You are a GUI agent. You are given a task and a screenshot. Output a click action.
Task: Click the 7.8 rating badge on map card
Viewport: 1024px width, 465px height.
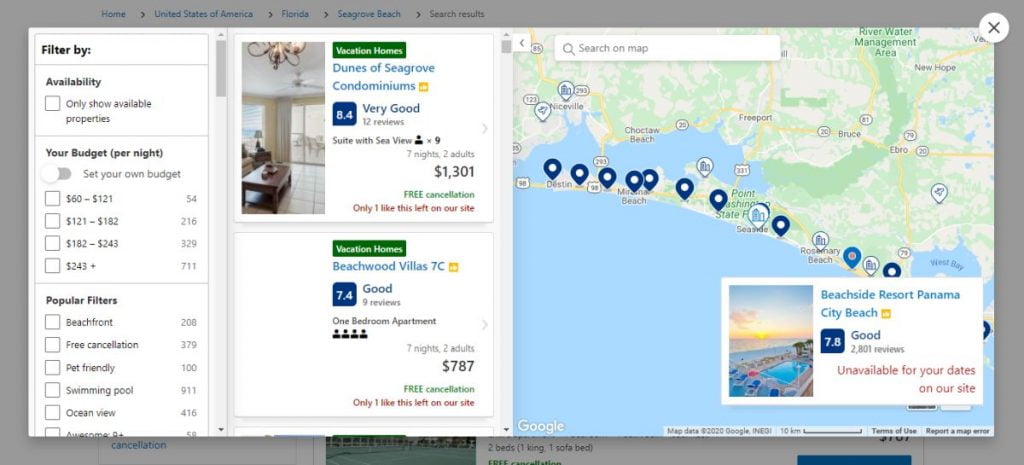point(833,342)
